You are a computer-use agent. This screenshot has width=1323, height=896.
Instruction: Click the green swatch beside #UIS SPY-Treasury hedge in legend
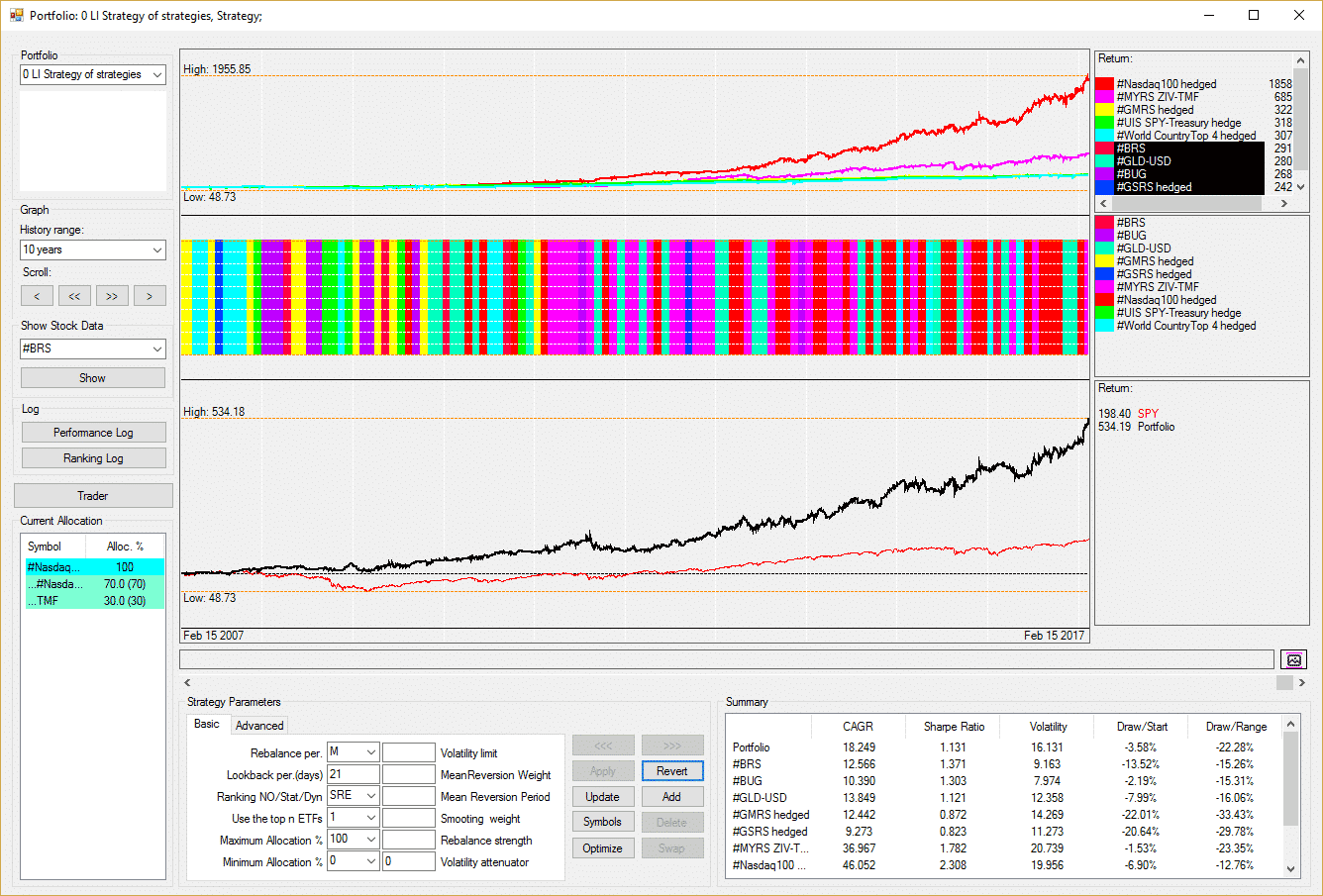tap(1105, 313)
